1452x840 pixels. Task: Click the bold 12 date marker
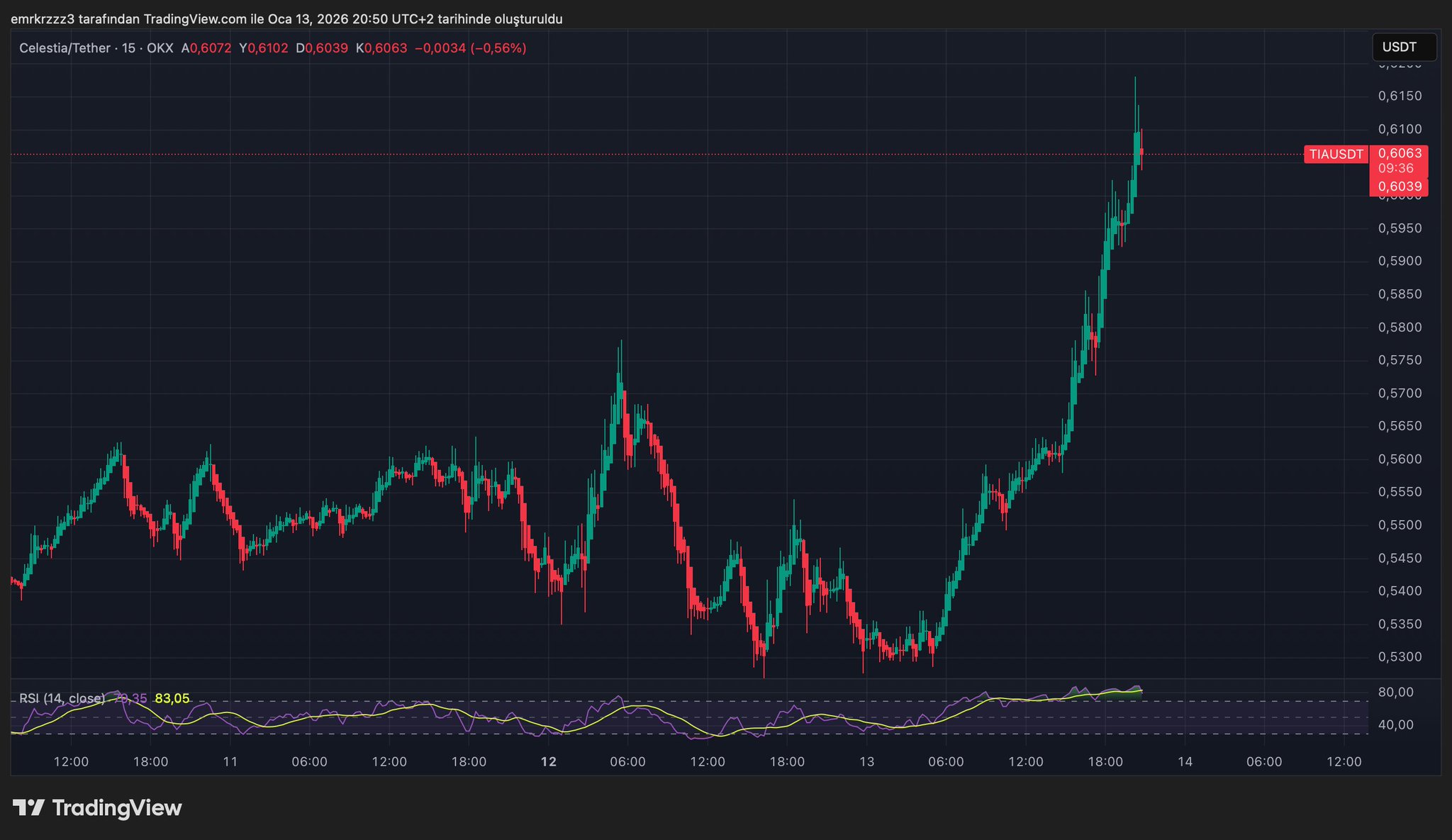(x=548, y=762)
